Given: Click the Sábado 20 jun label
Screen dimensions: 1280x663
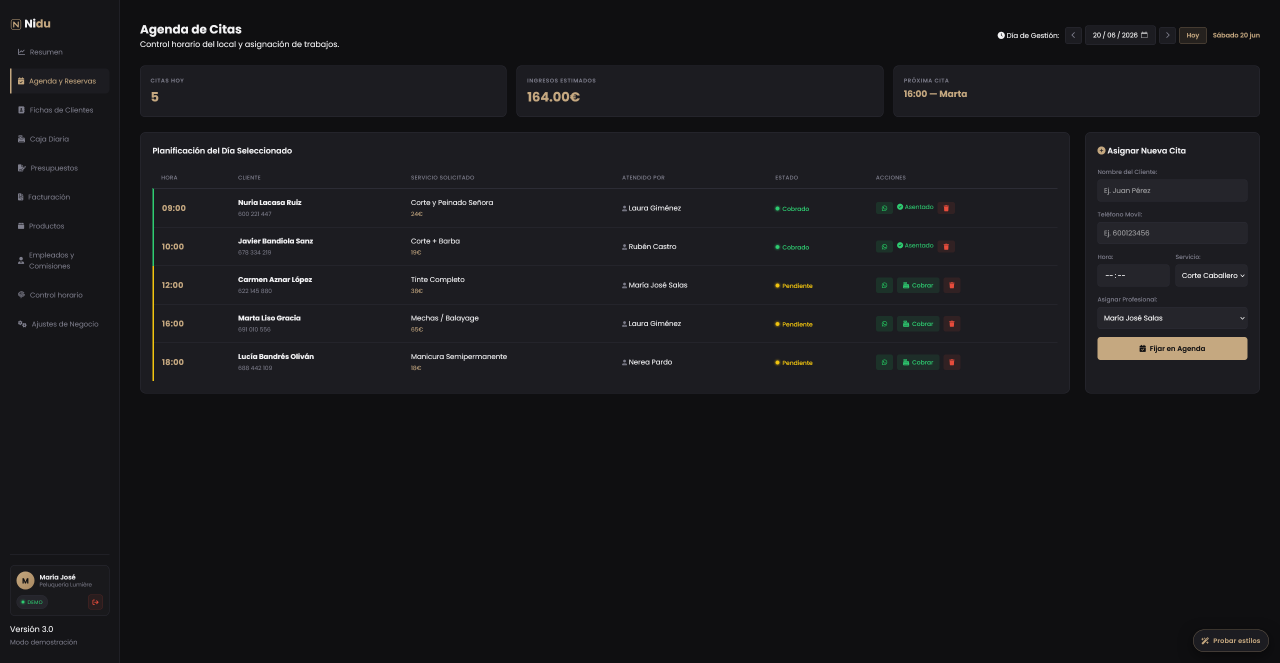Looking at the screenshot, I should (x=1236, y=35).
